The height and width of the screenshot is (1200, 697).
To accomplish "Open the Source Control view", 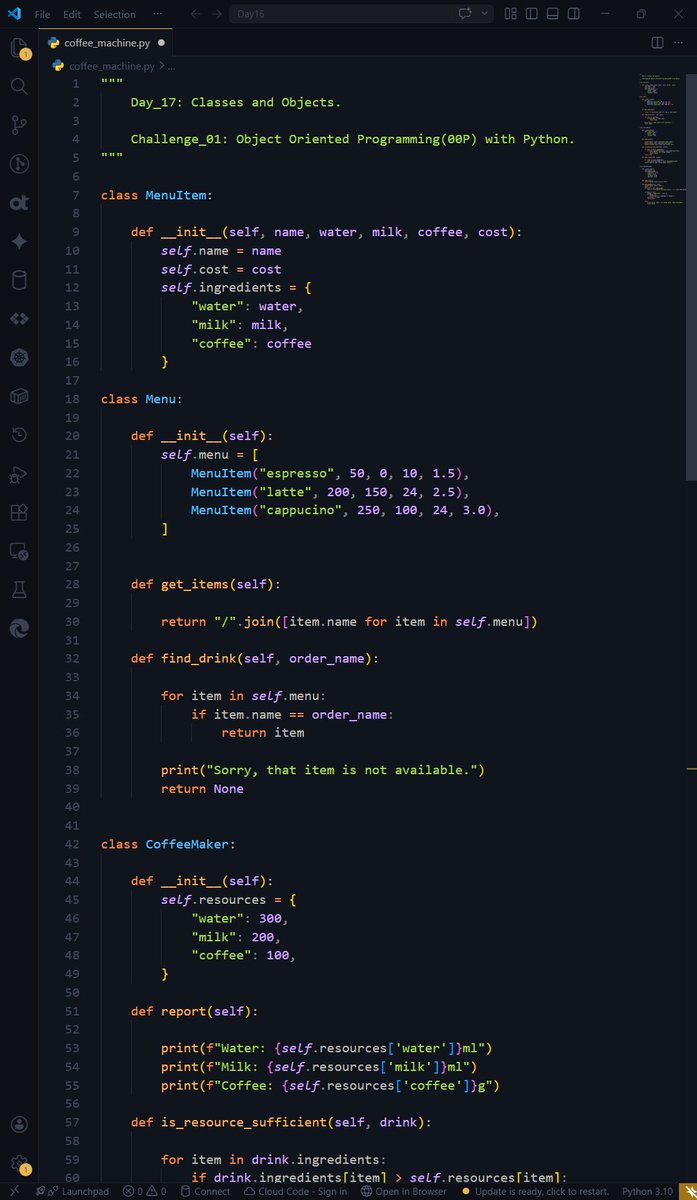I will (19, 125).
